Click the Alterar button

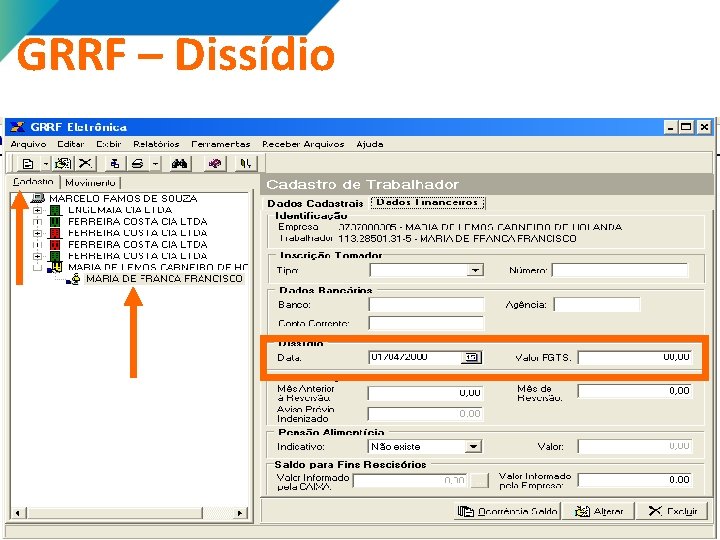coord(598,511)
